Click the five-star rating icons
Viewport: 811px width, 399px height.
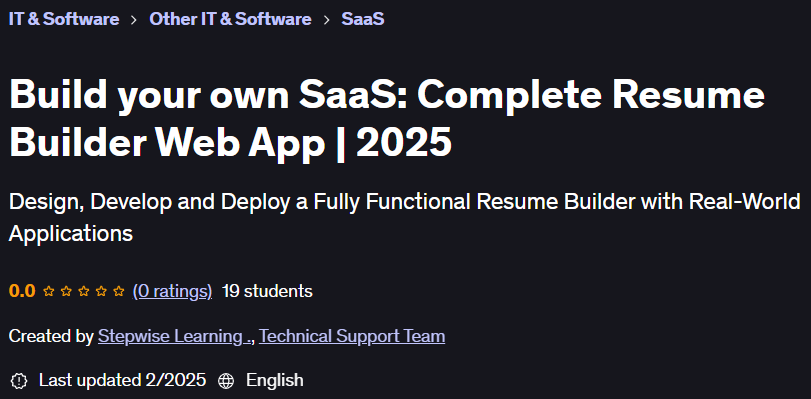coord(84,291)
